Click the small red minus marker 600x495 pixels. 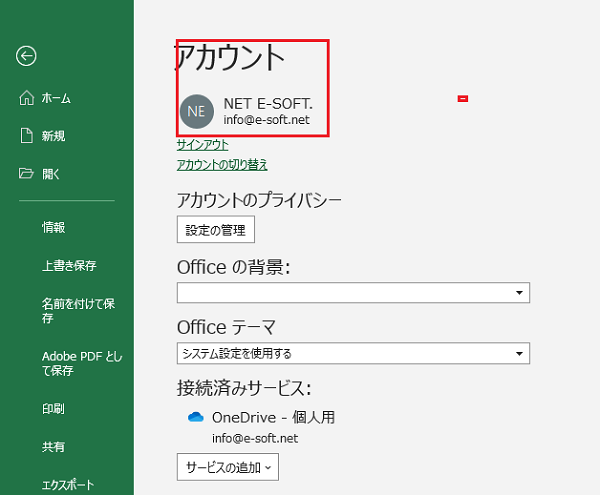tap(463, 99)
